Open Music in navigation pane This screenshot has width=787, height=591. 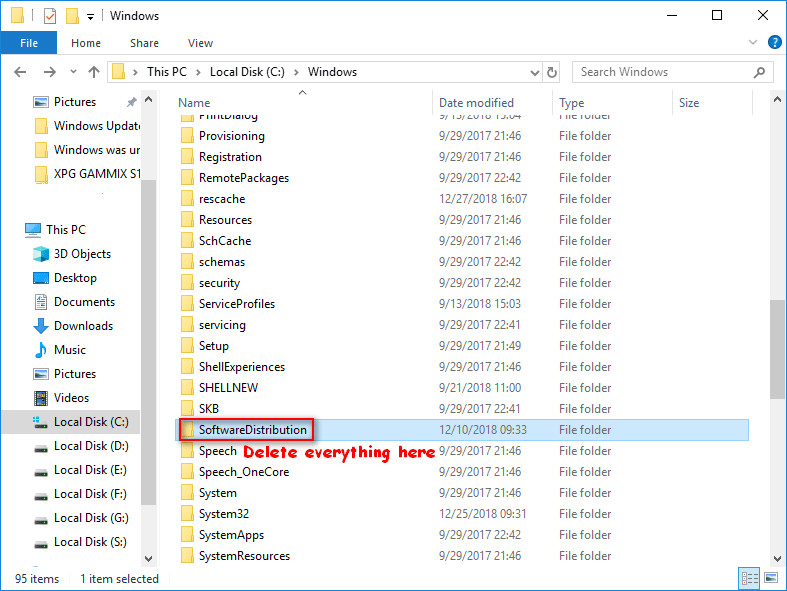tap(70, 350)
